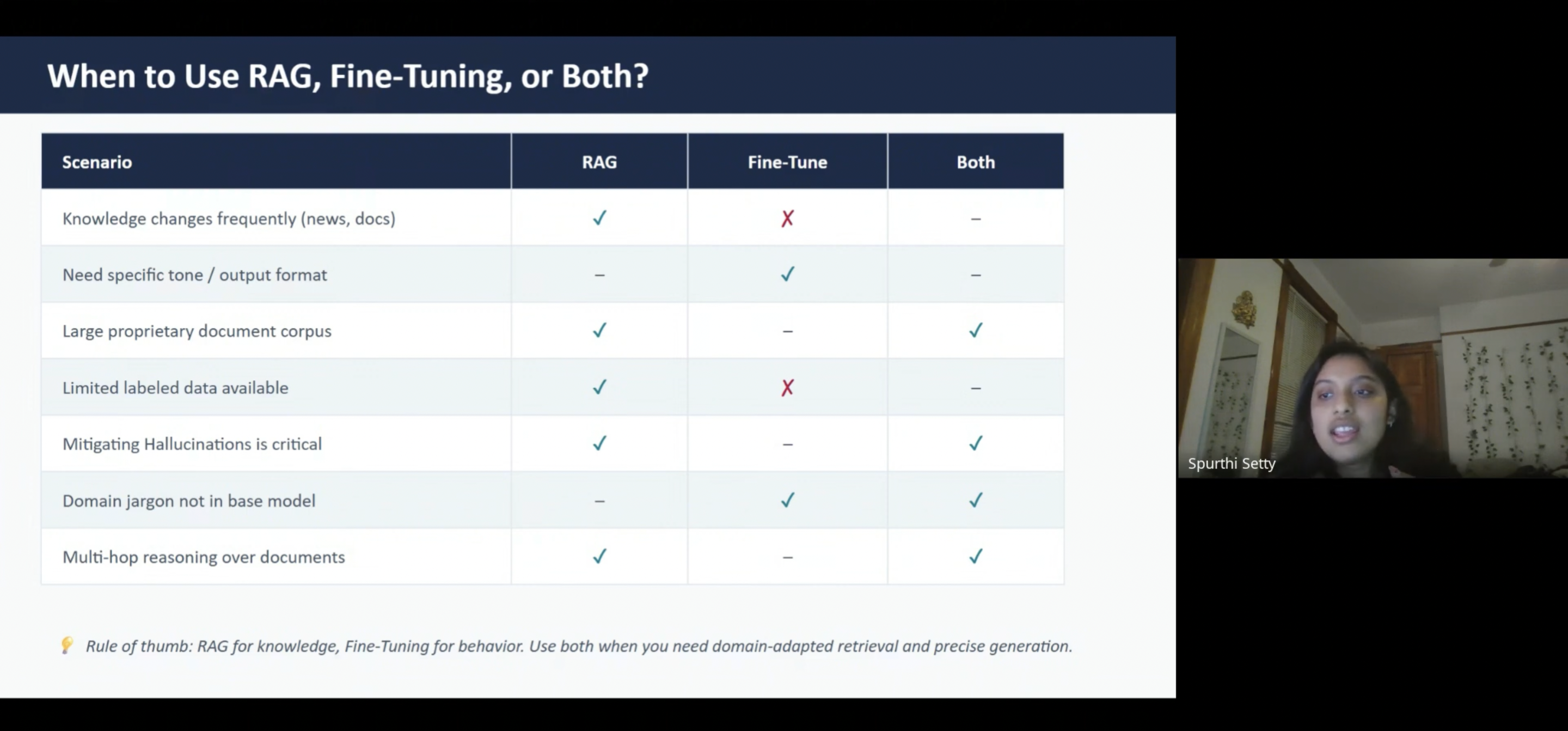Click Both checkmark for Large proprietary corpus
This screenshot has height=731, width=1568.
pyautogui.click(x=976, y=330)
